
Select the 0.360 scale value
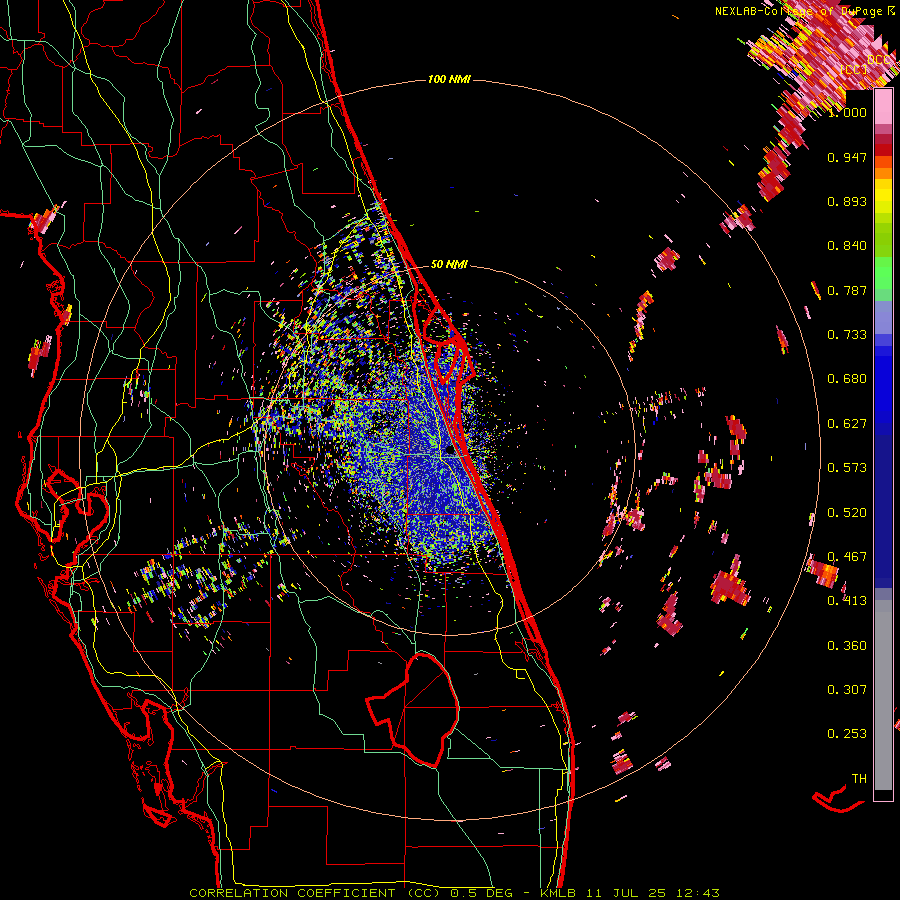(847, 646)
